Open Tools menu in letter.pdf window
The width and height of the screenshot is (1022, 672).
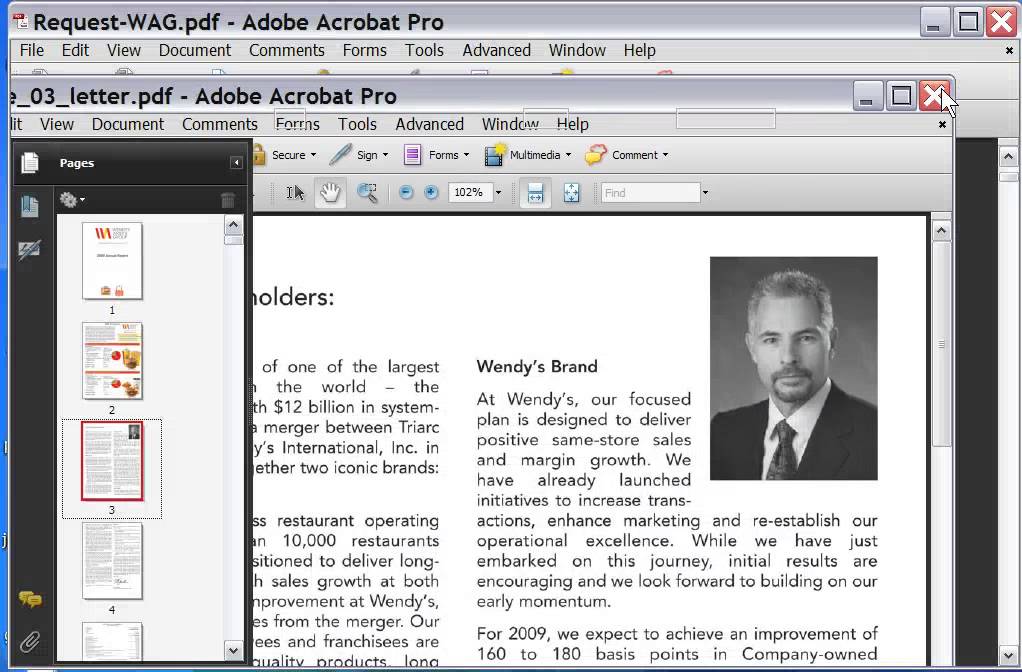357,124
